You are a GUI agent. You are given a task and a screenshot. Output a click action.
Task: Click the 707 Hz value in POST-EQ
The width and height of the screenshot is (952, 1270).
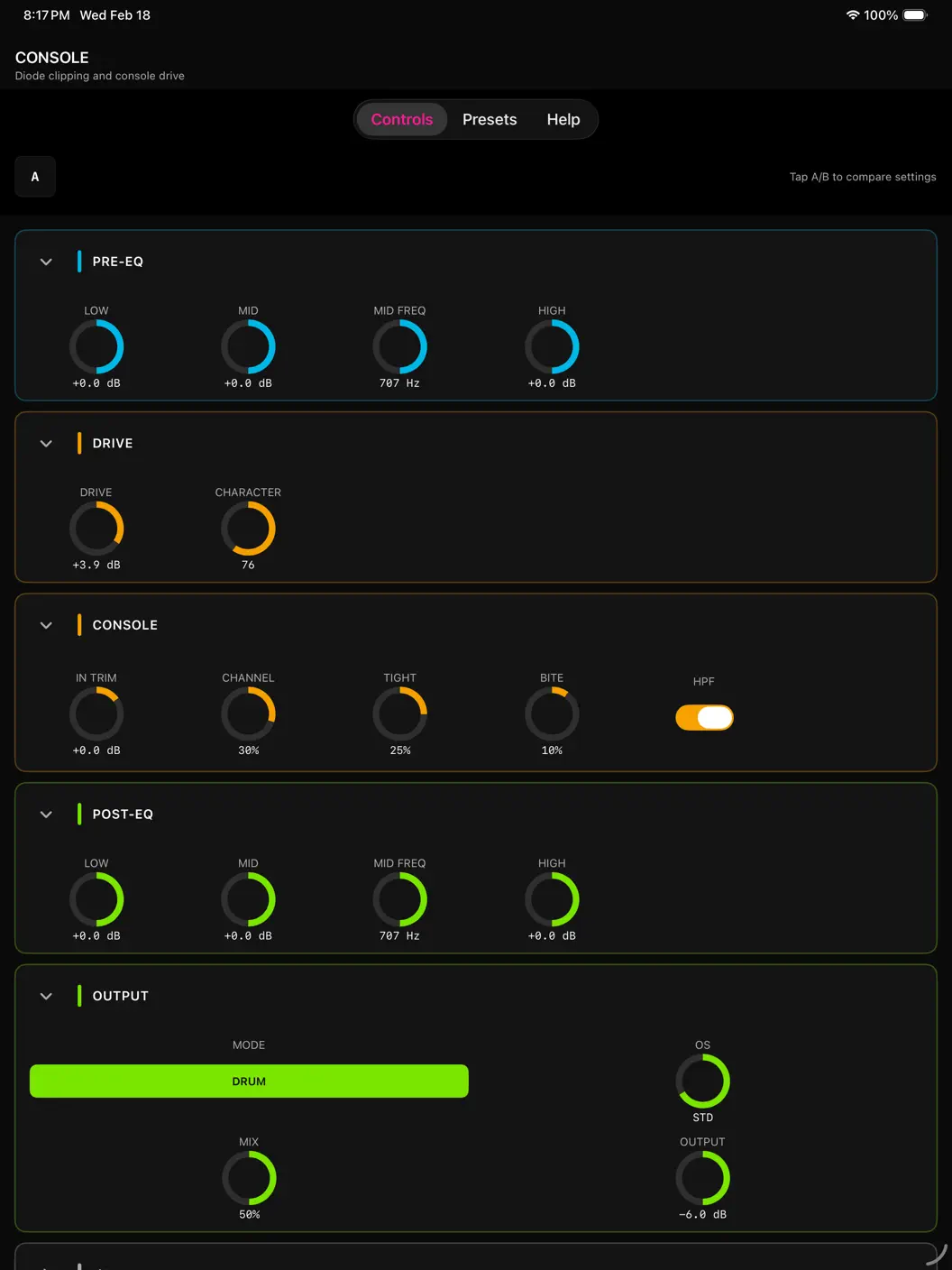coord(399,936)
